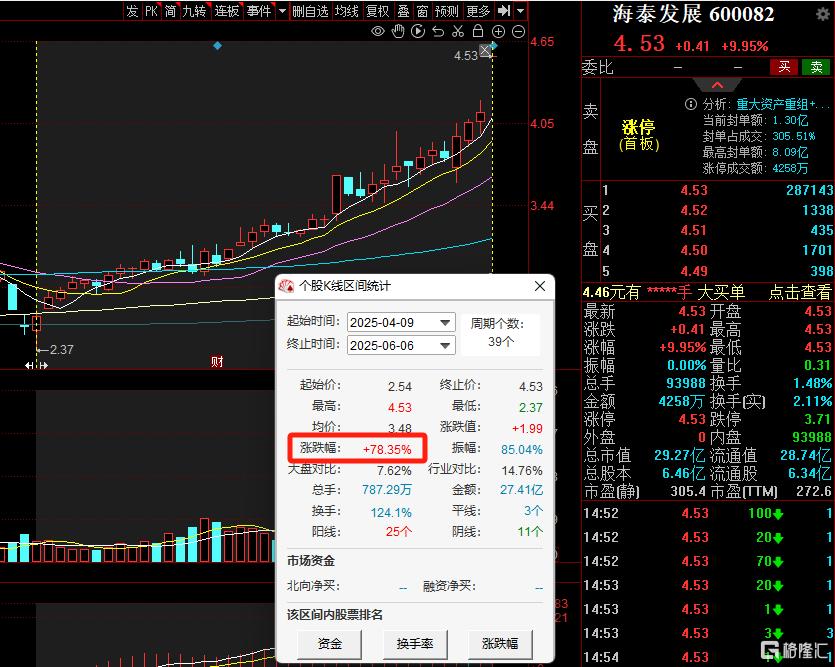Open the 事件 toolbar item
This screenshot has width=835, height=667.
click(x=259, y=11)
